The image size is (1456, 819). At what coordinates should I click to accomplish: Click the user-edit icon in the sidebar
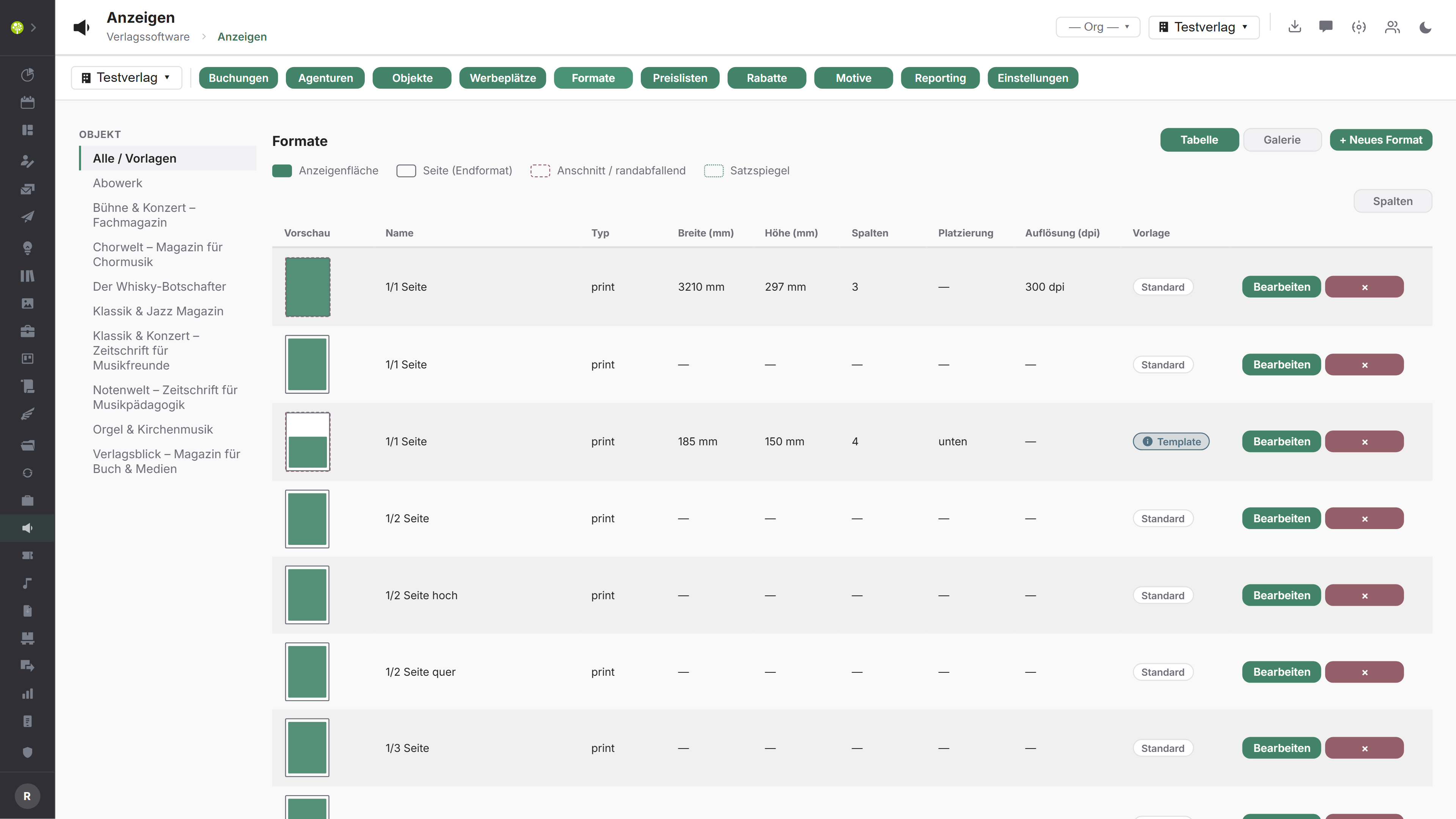pyautogui.click(x=27, y=161)
